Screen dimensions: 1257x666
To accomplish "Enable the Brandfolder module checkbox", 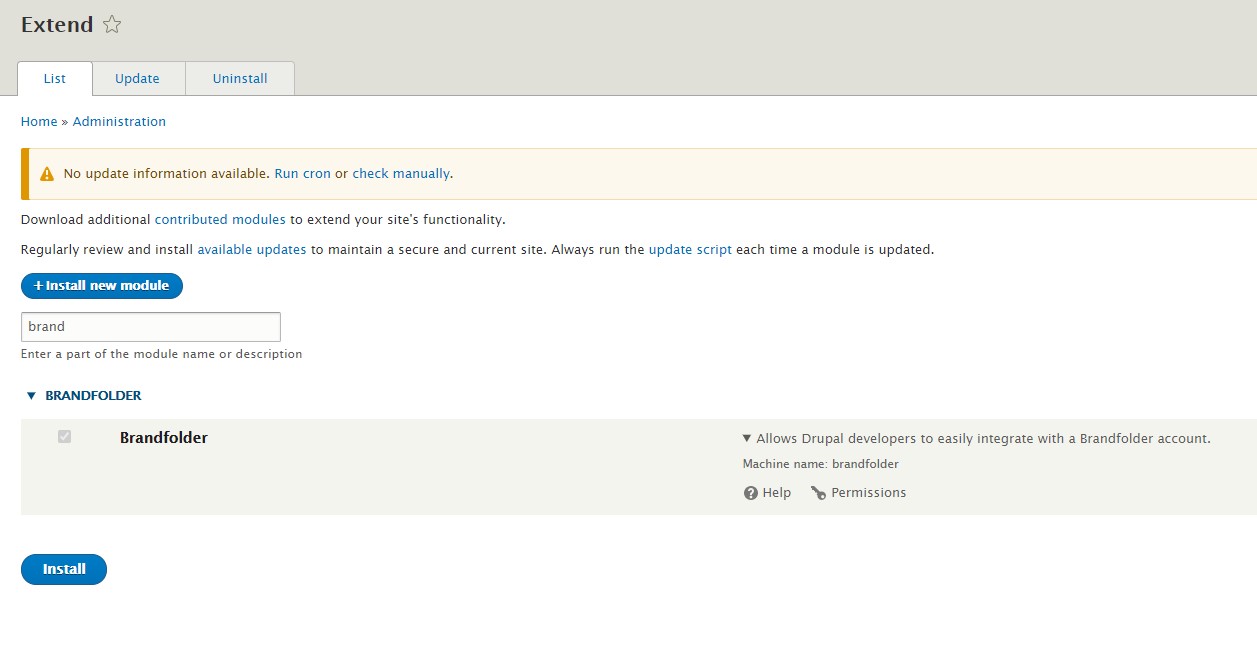I will [64, 437].
